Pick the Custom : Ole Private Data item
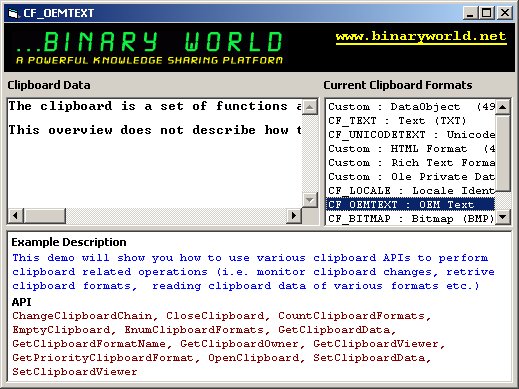Viewport: 519px width, 389px height. pyautogui.click(x=410, y=177)
